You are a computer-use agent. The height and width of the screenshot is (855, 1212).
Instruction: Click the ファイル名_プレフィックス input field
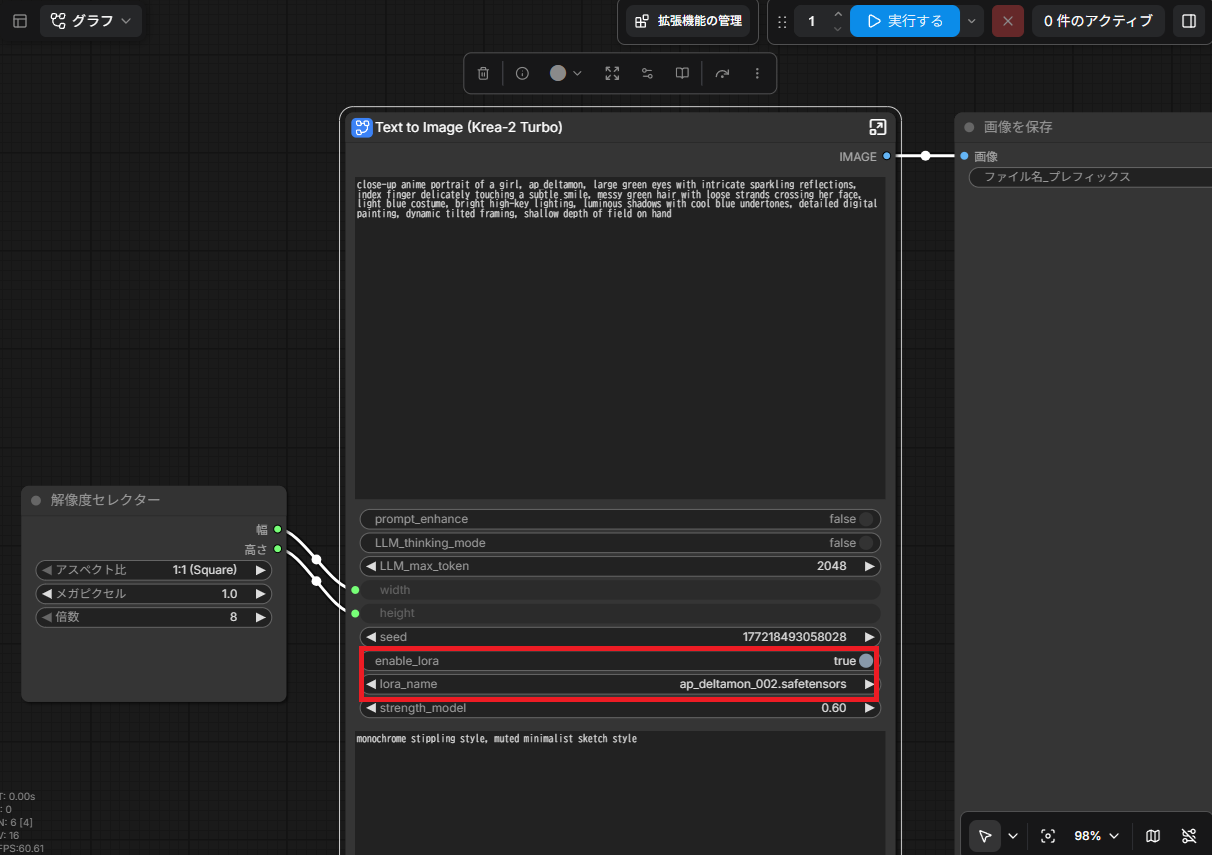pyautogui.click(x=1090, y=177)
